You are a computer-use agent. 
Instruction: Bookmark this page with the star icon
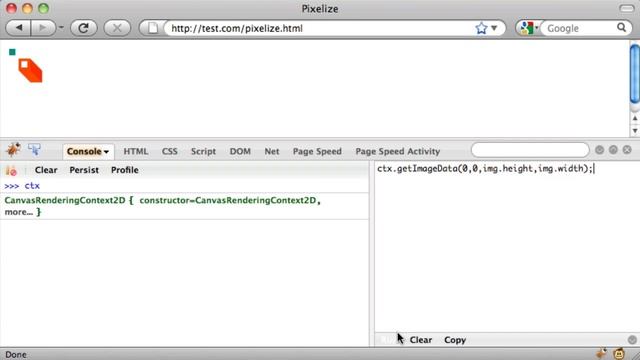click(x=481, y=28)
